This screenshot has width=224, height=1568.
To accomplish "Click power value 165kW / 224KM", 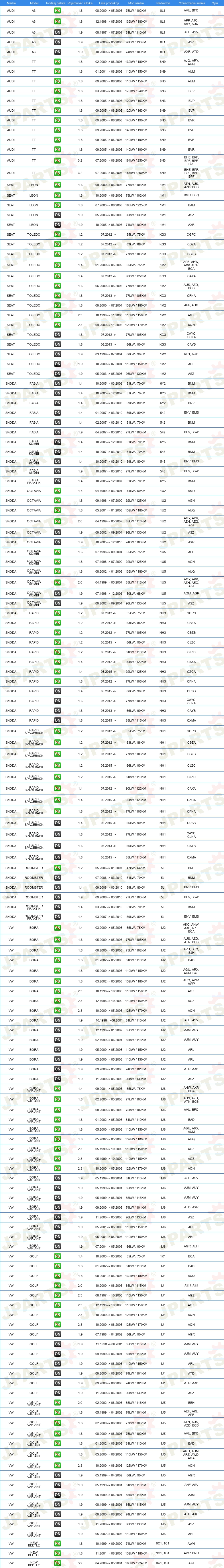I will (x=136, y=1563).
